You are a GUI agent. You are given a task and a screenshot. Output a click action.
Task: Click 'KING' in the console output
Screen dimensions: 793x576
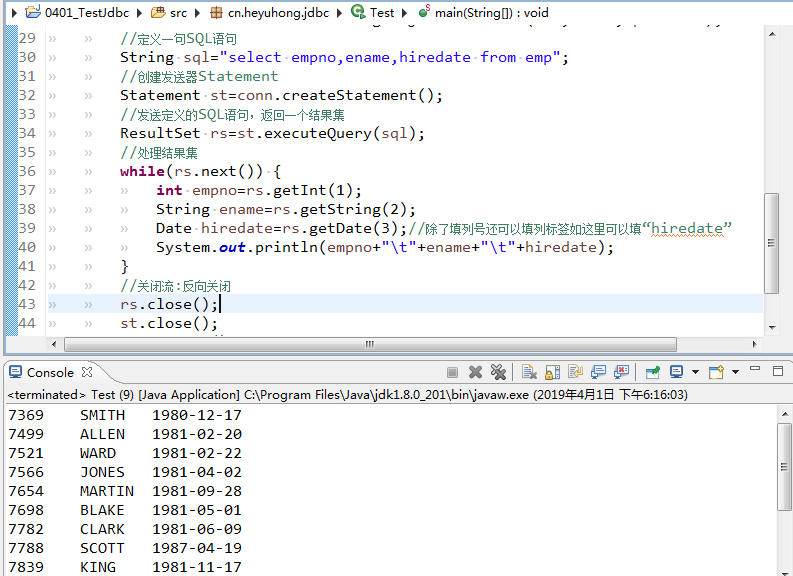click(98, 567)
